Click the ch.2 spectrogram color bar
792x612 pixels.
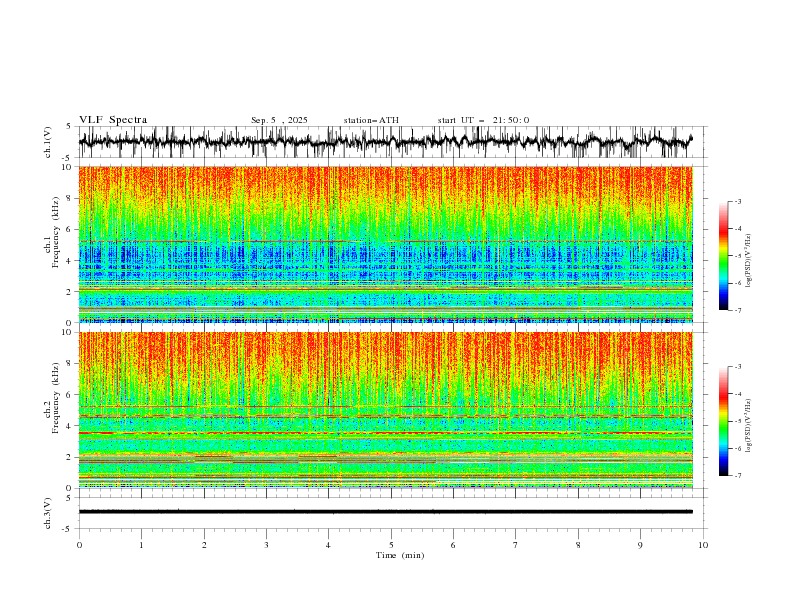(723, 421)
